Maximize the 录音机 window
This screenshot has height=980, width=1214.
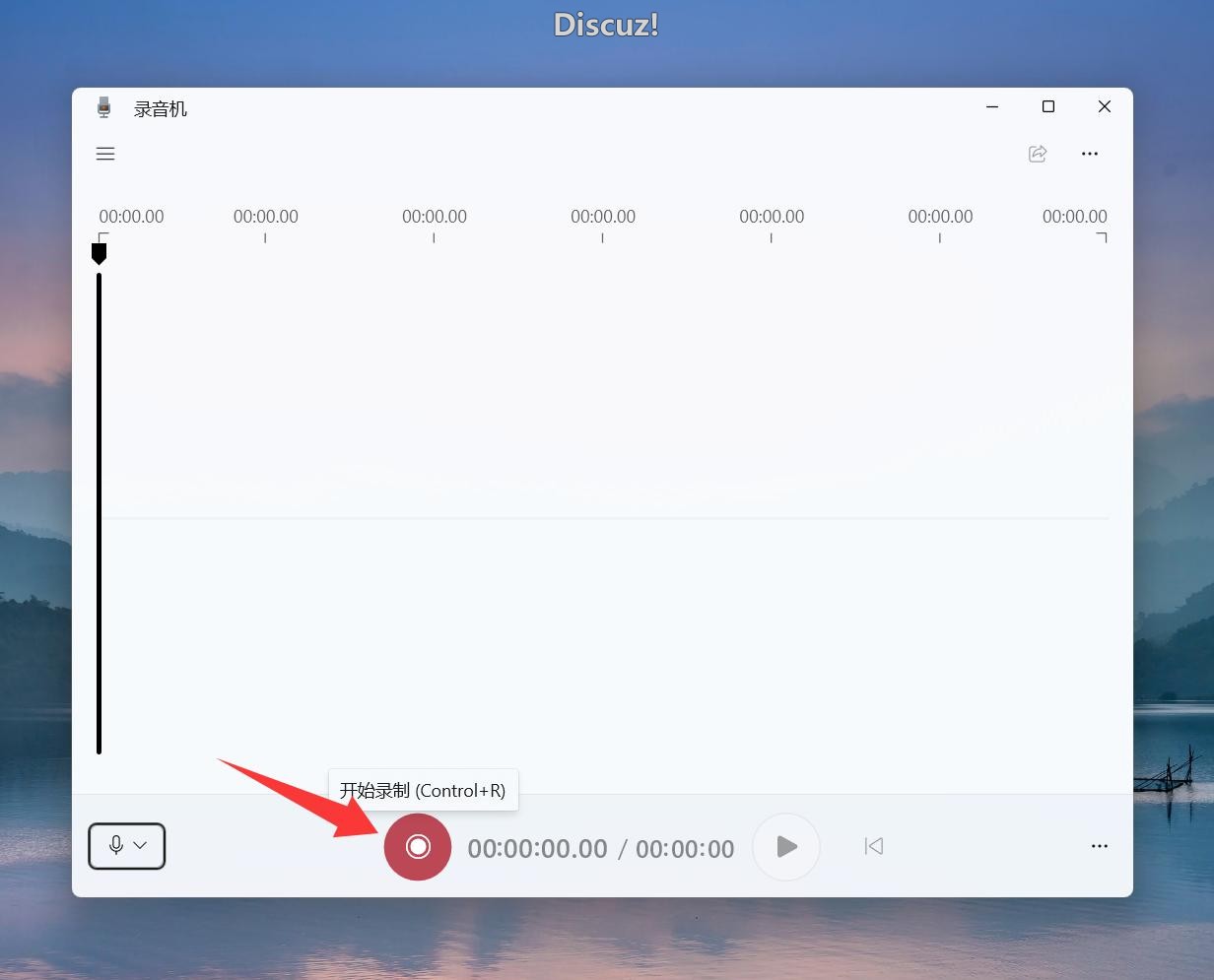pyautogui.click(x=1048, y=106)
